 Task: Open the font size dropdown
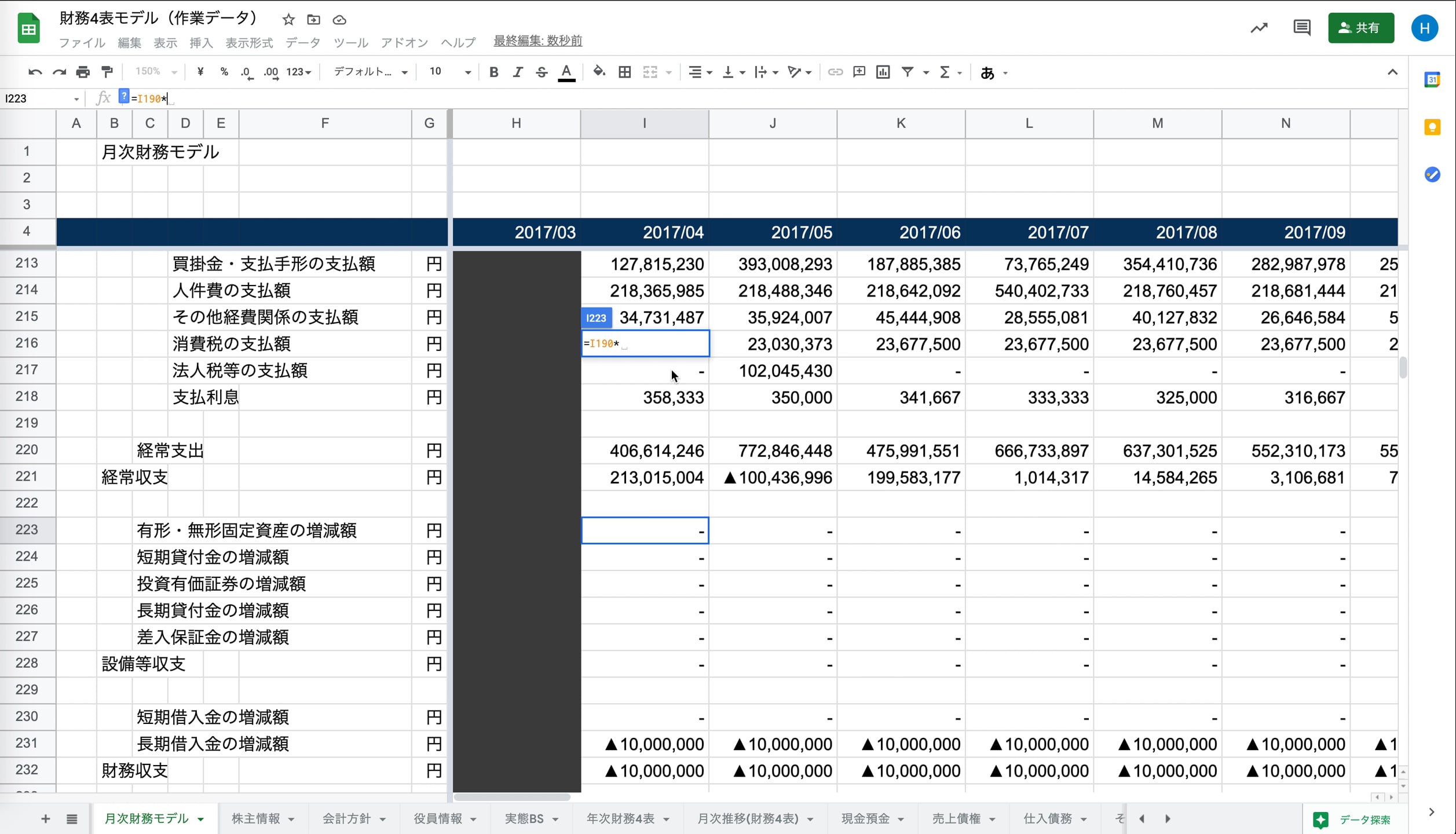[x=448, y=72]
